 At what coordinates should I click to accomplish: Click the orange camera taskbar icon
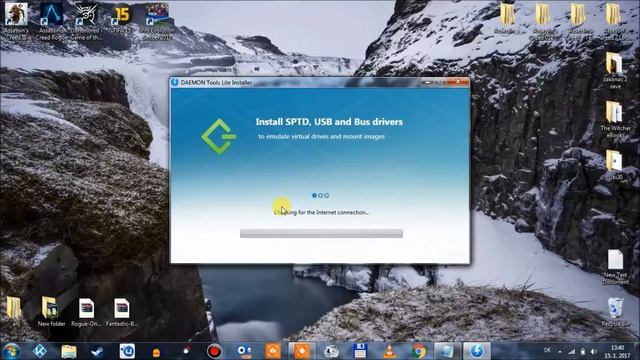(x=273, y=351)
